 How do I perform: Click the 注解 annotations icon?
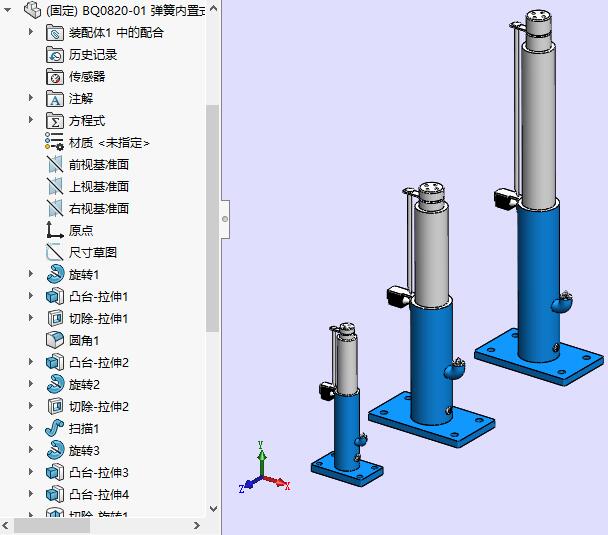pos(55,99)
